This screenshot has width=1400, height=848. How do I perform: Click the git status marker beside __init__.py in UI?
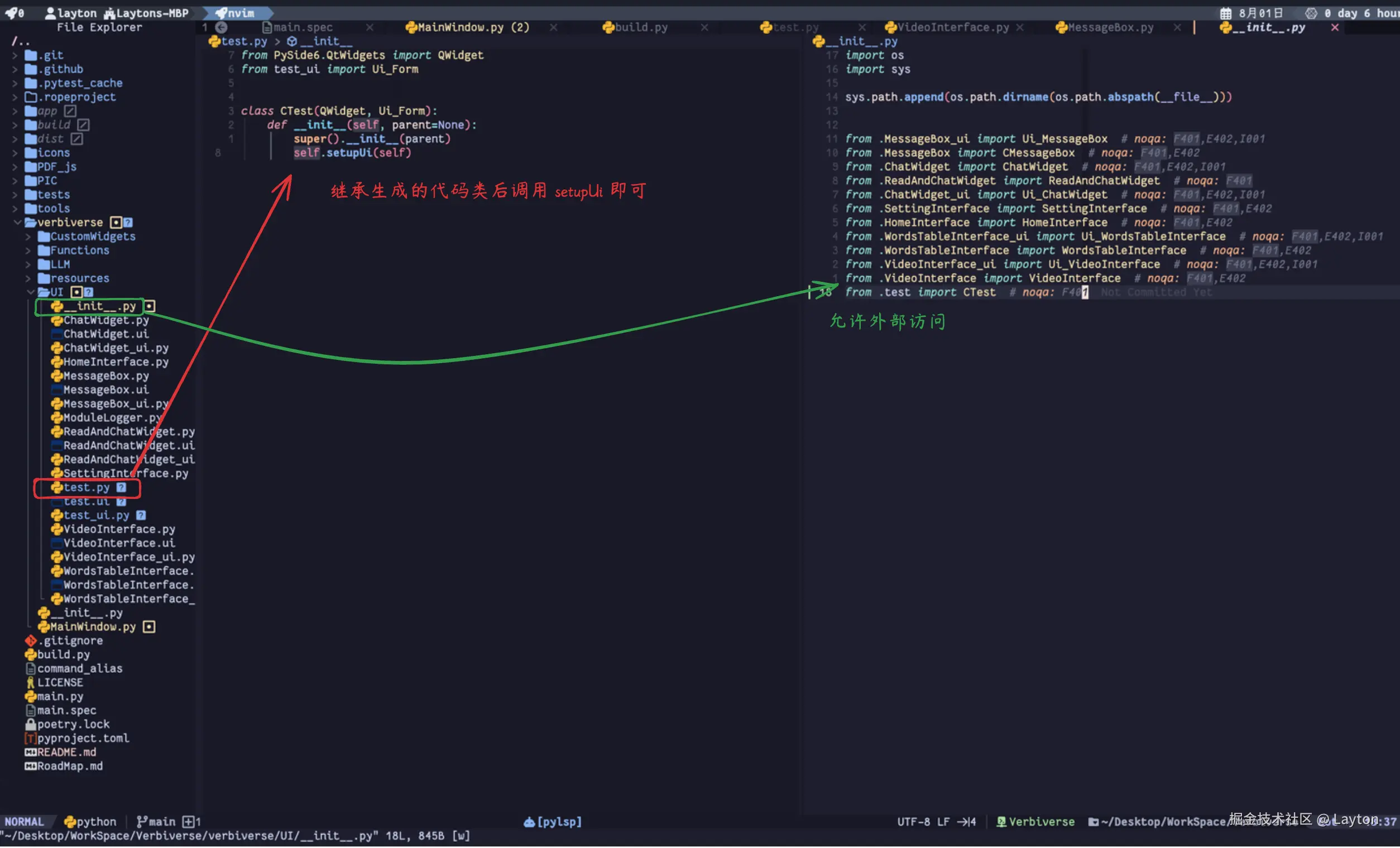(x=150, y=307)
